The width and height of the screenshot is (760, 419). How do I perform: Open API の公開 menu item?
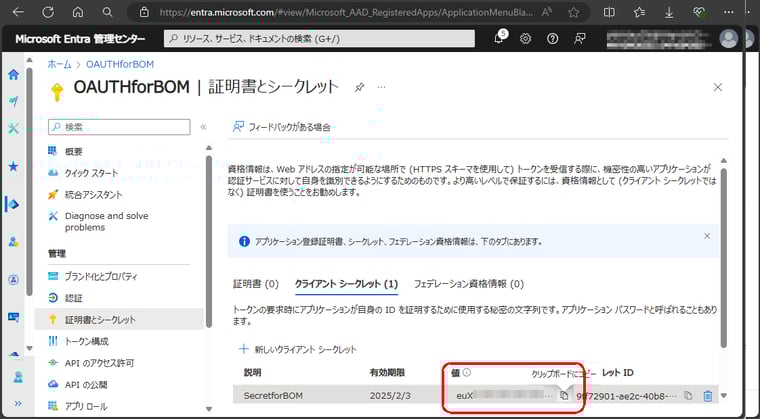(86, 385)
